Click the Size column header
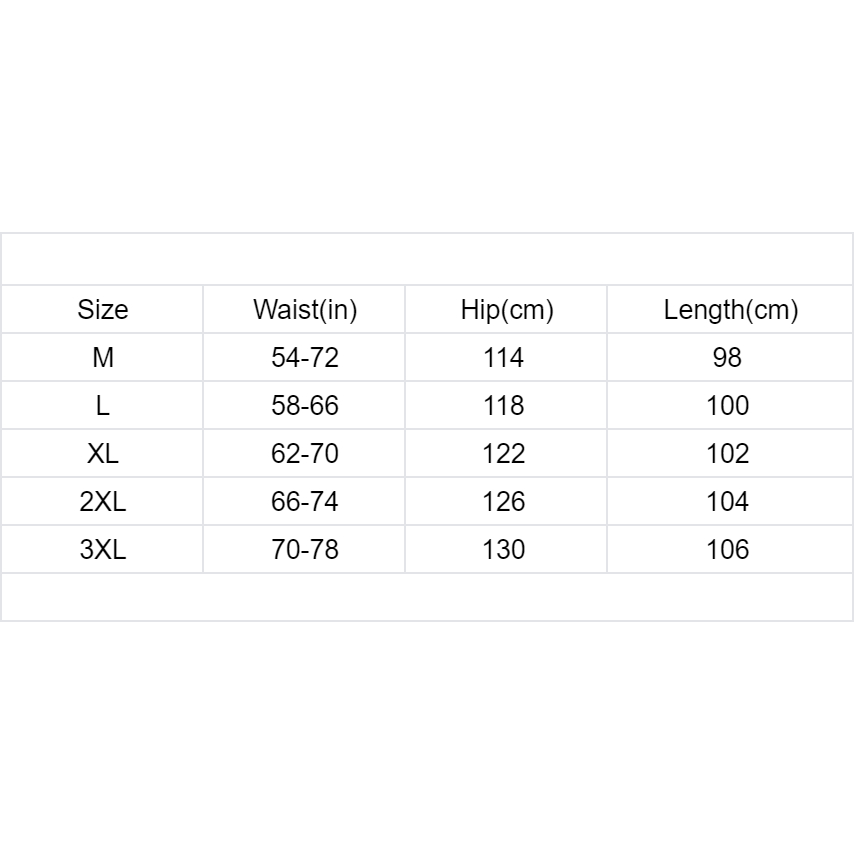 coord(103,310)
